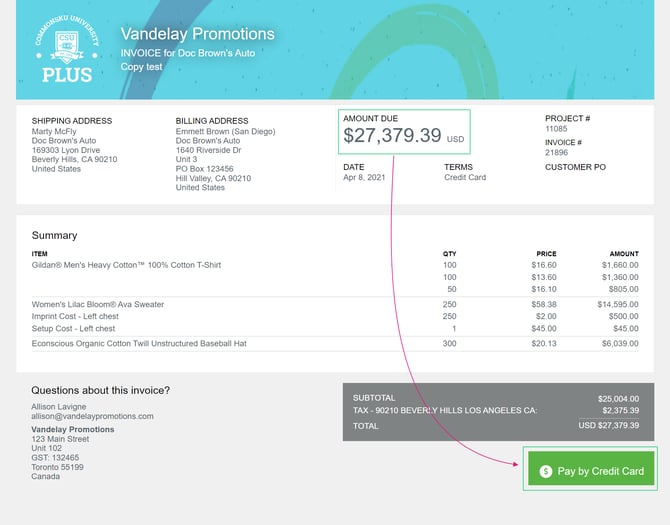The width and height of the screenshot is (670, 525).
Task: Click the Billing Address heading
Action: 212,121
